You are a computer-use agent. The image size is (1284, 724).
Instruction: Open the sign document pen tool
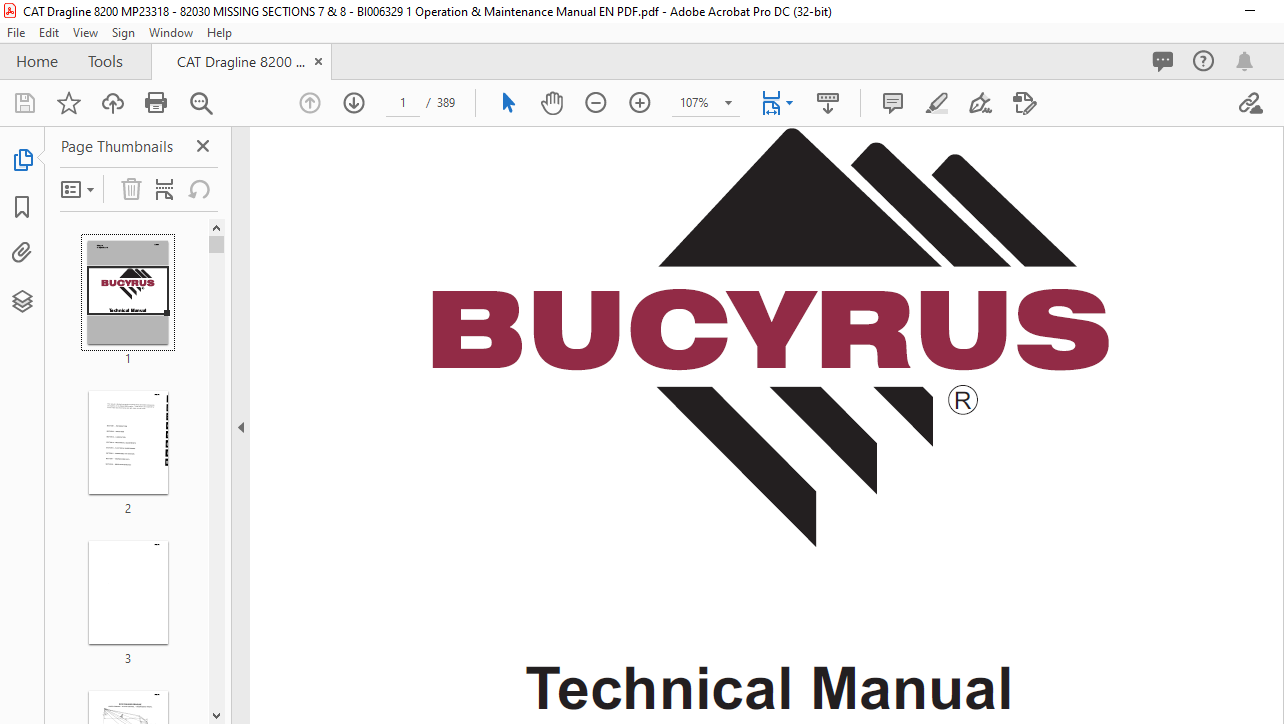point(980,103)
